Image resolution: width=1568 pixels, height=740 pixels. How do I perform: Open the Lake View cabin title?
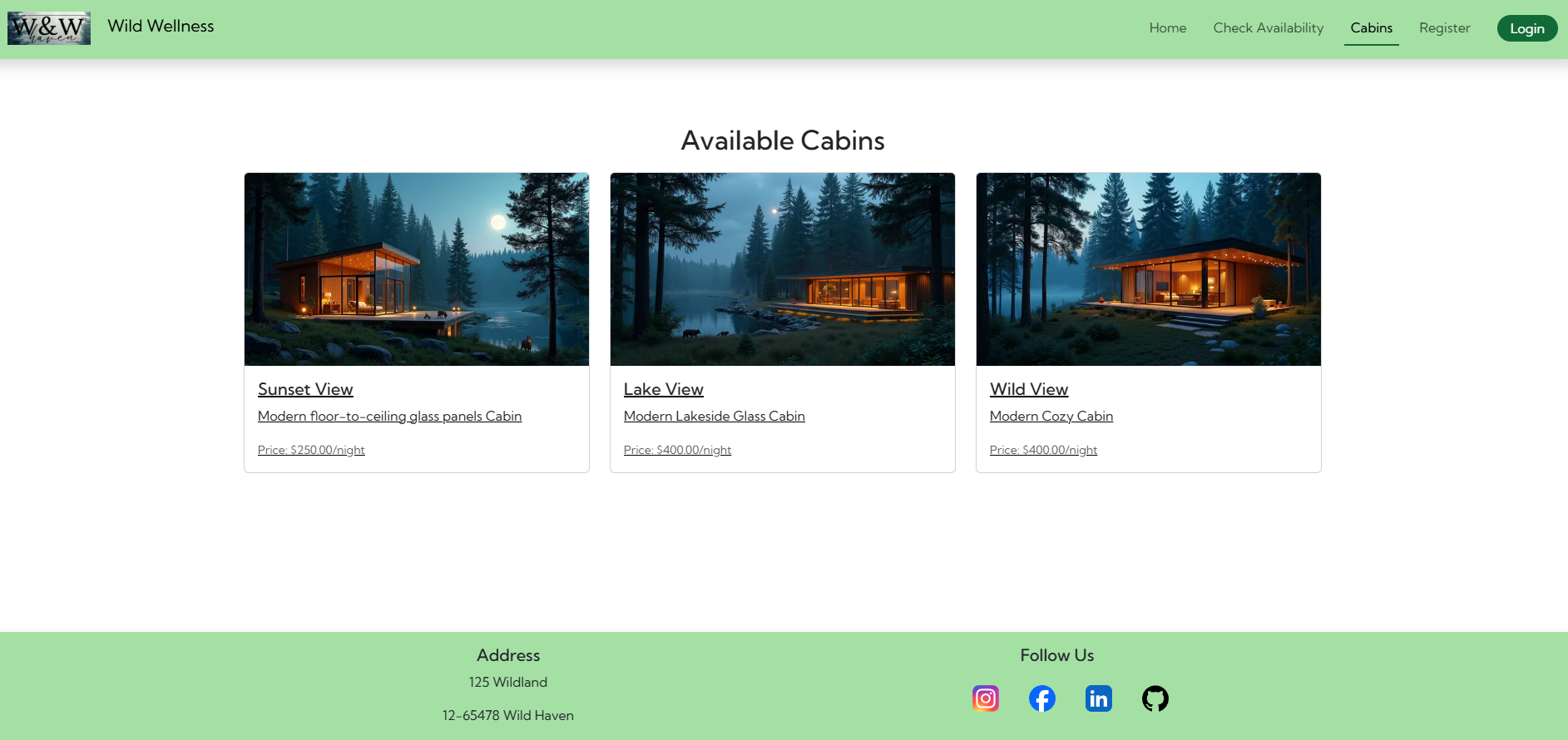click(663, 389)
